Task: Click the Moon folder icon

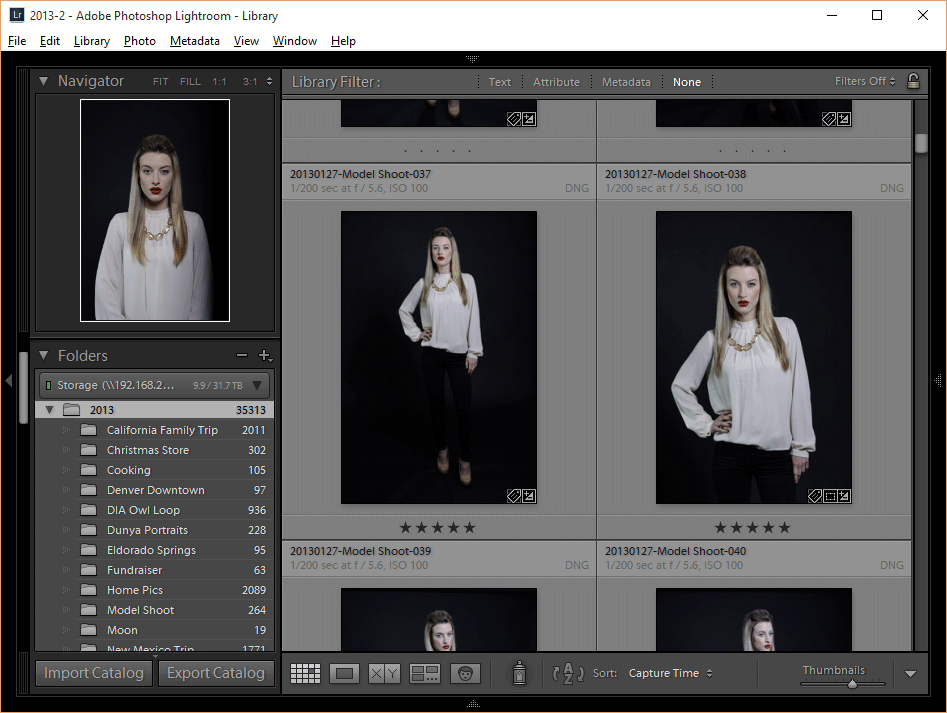Action: coord(89,630)
